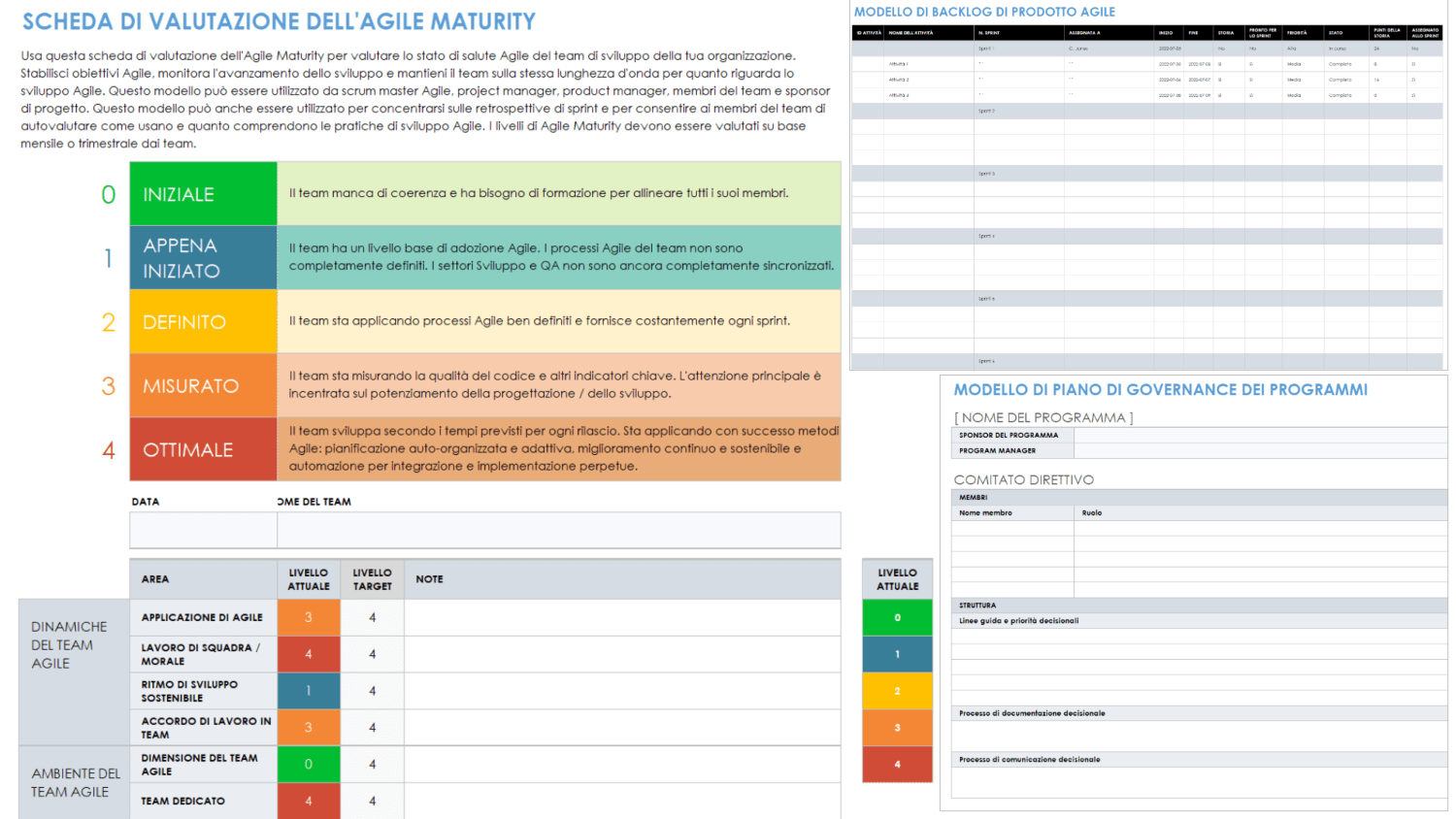Click the empty NOME DEL TEAM input cell
Image resolution: width=1456 pixels, height=819 pixels.
tap(559, 531)
